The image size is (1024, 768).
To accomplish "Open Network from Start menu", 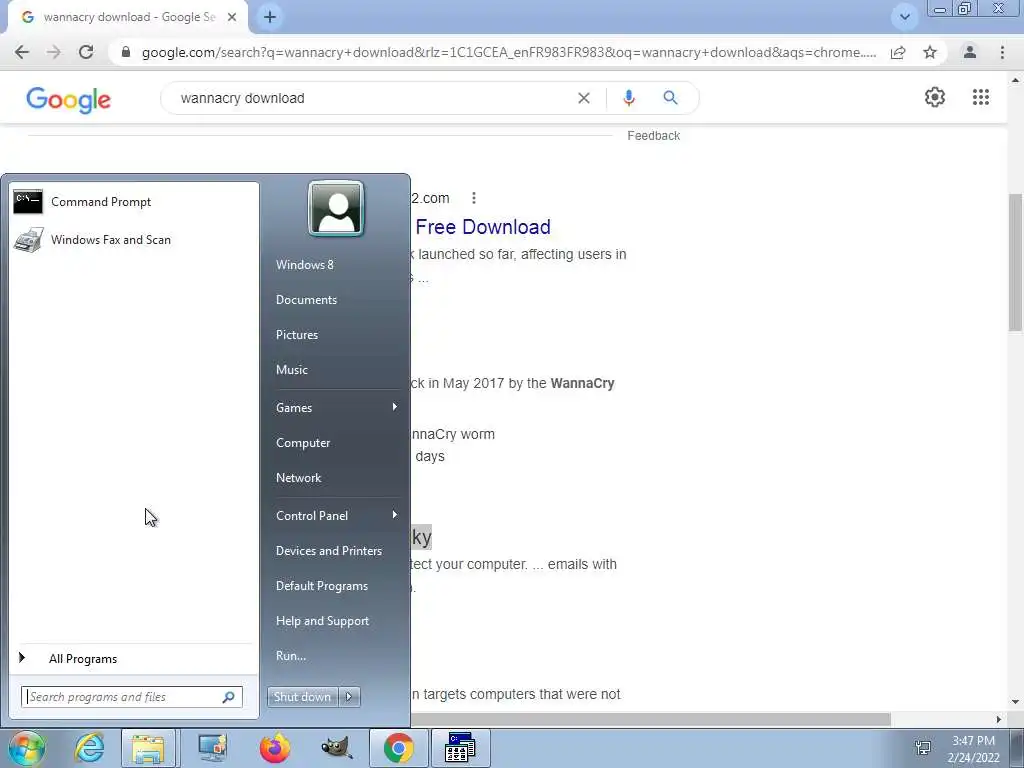I will click(x=298, y=477).
